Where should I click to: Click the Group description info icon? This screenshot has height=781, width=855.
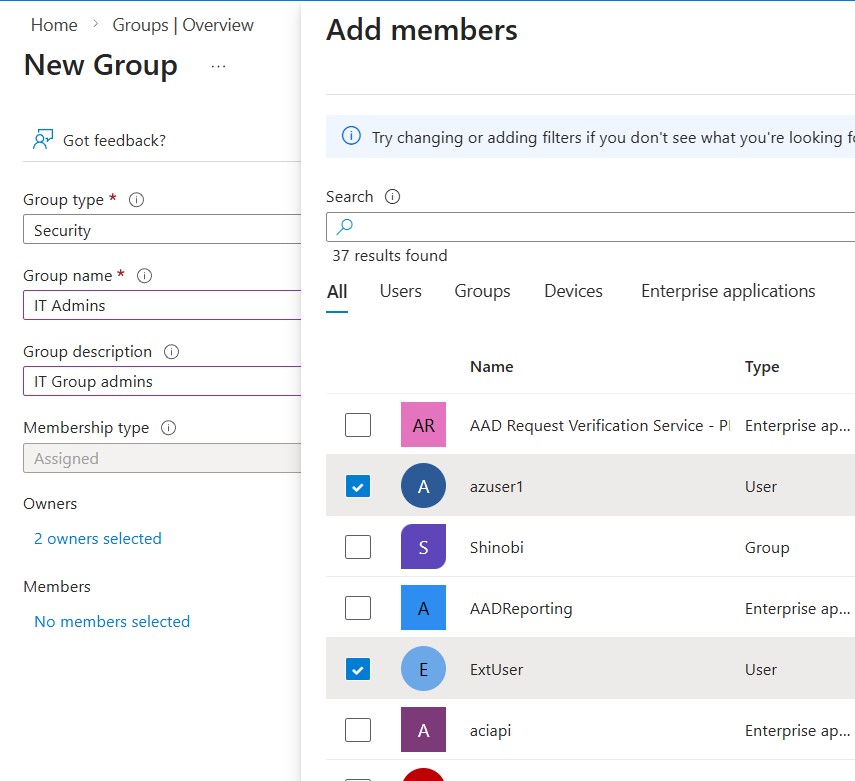[x=171, y=352]
